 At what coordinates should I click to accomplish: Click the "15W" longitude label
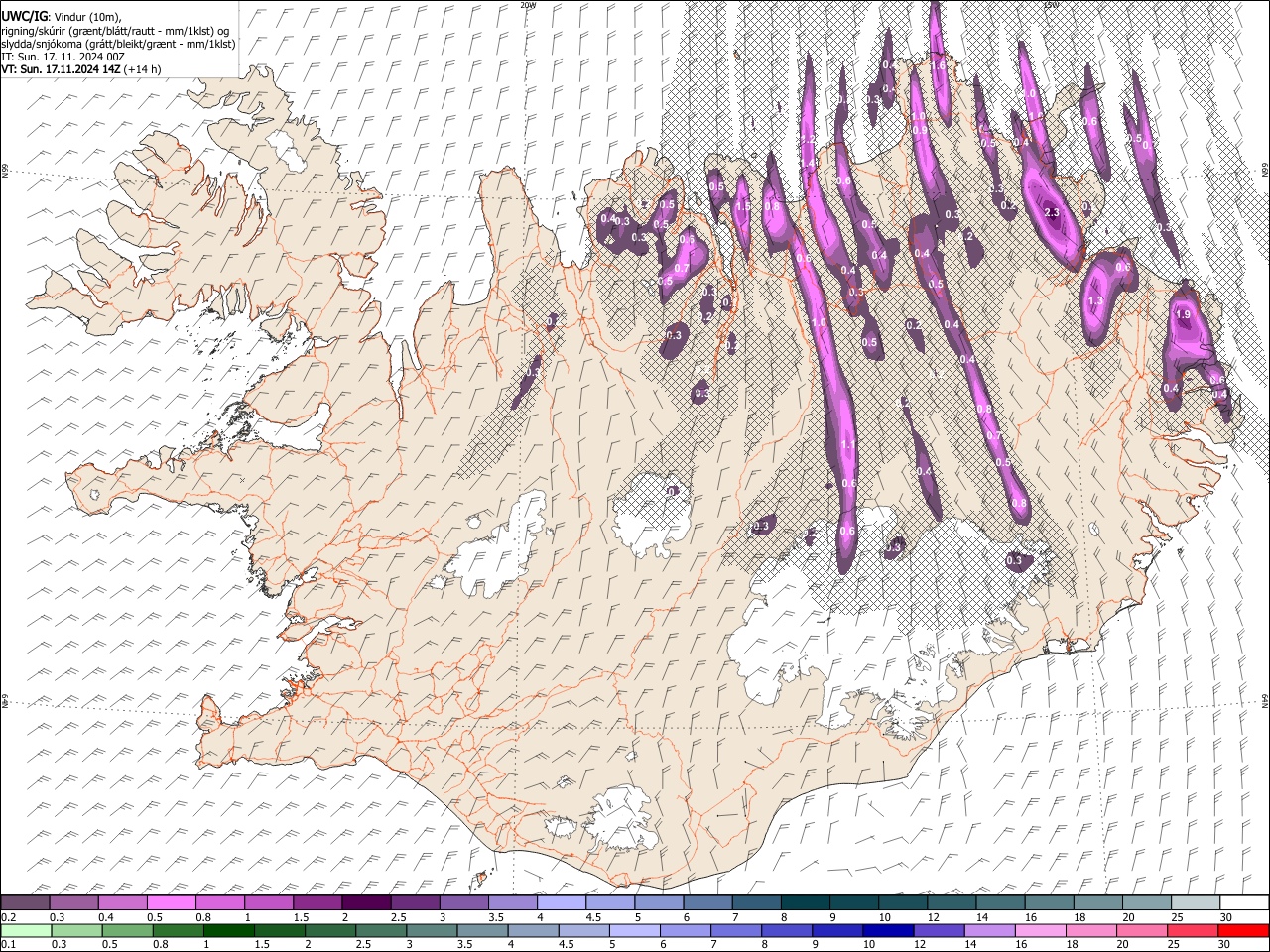[1051, 5]
